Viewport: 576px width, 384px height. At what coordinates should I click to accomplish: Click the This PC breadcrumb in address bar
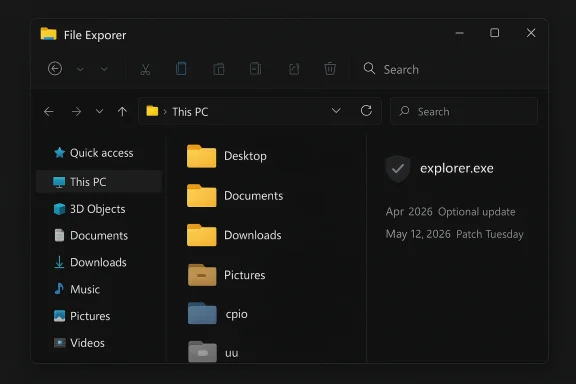(190, 112)
